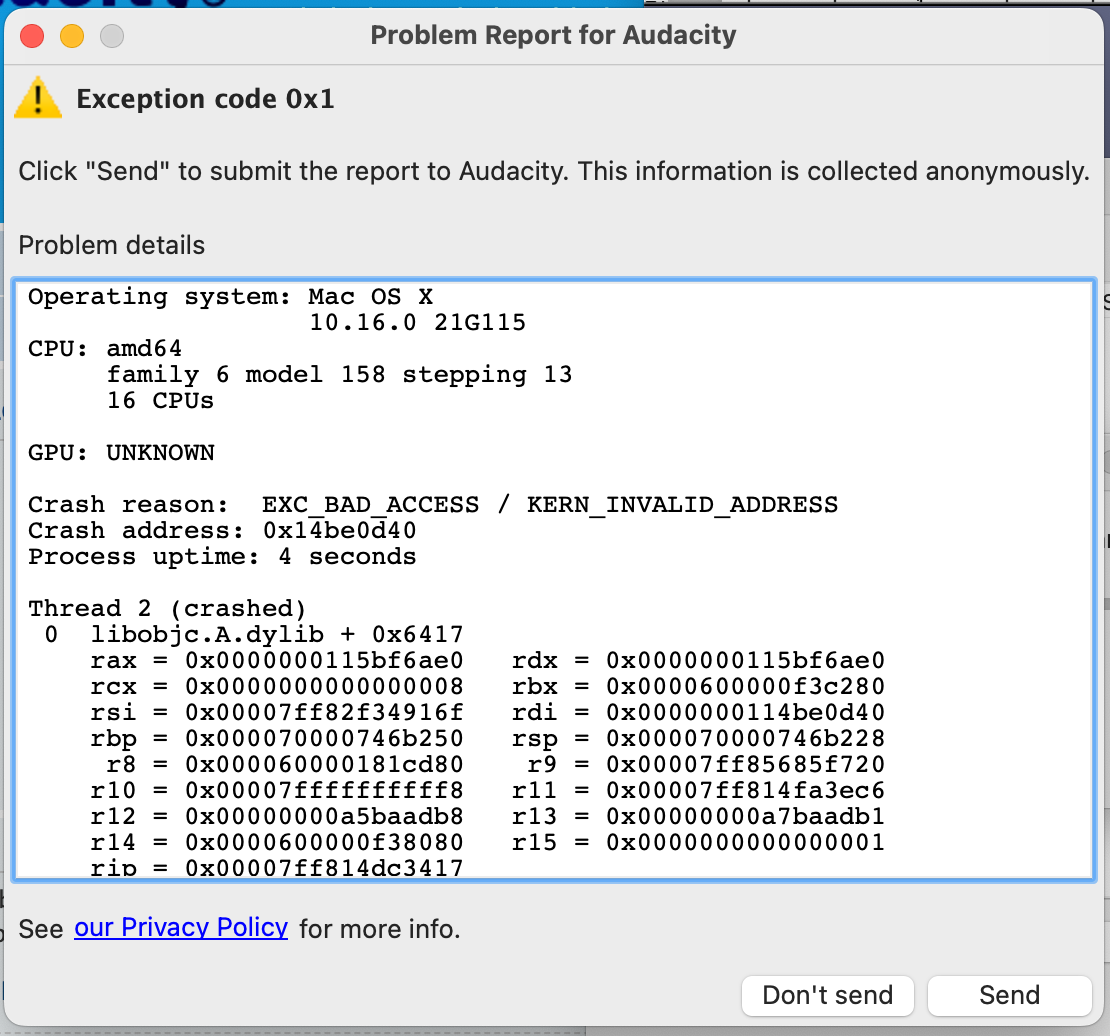Image resolution: width=1110 pixels, height=1036 pixels.
Task: Click the rcx register value
Action: coord(324,687)
